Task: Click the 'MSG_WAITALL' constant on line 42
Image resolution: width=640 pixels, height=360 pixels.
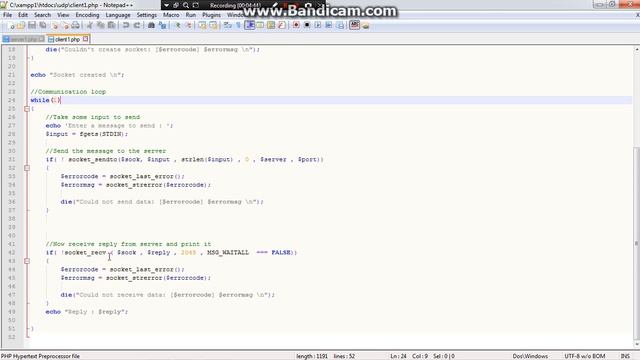Action: click(228, 253)
